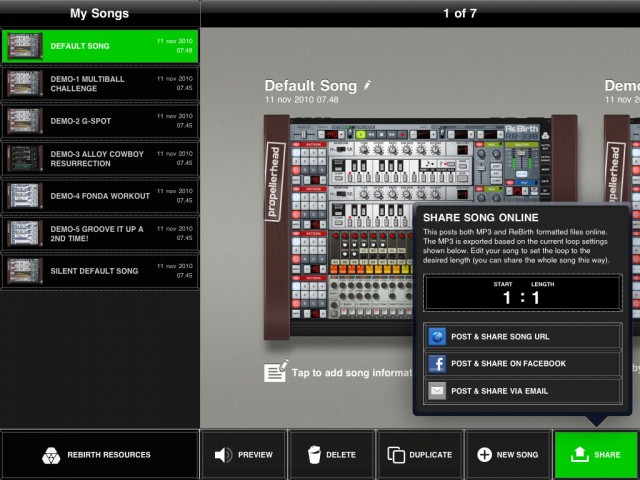The height and width of the screenshot is (480, 640).
Task: Click the Preview speaker icon
Action: click(223, 455)
